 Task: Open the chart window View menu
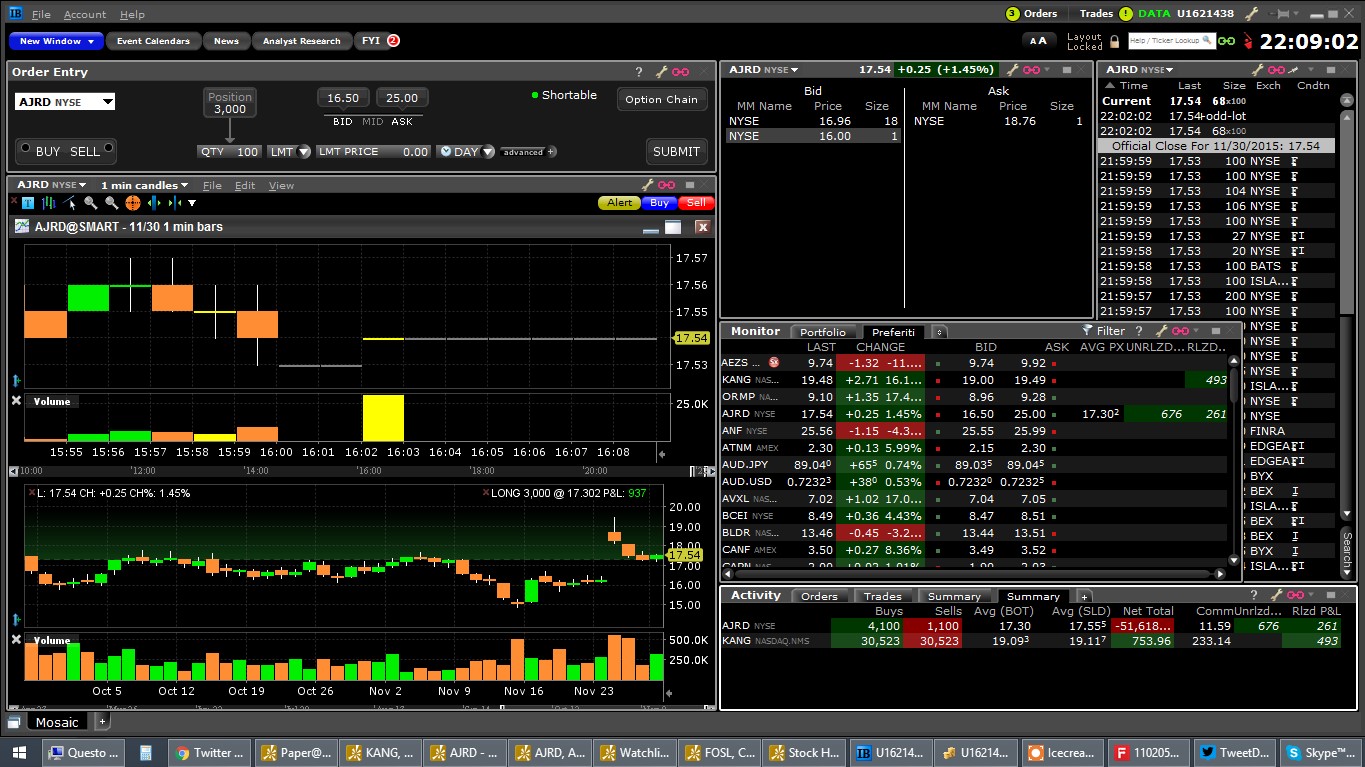click(281, 185)
